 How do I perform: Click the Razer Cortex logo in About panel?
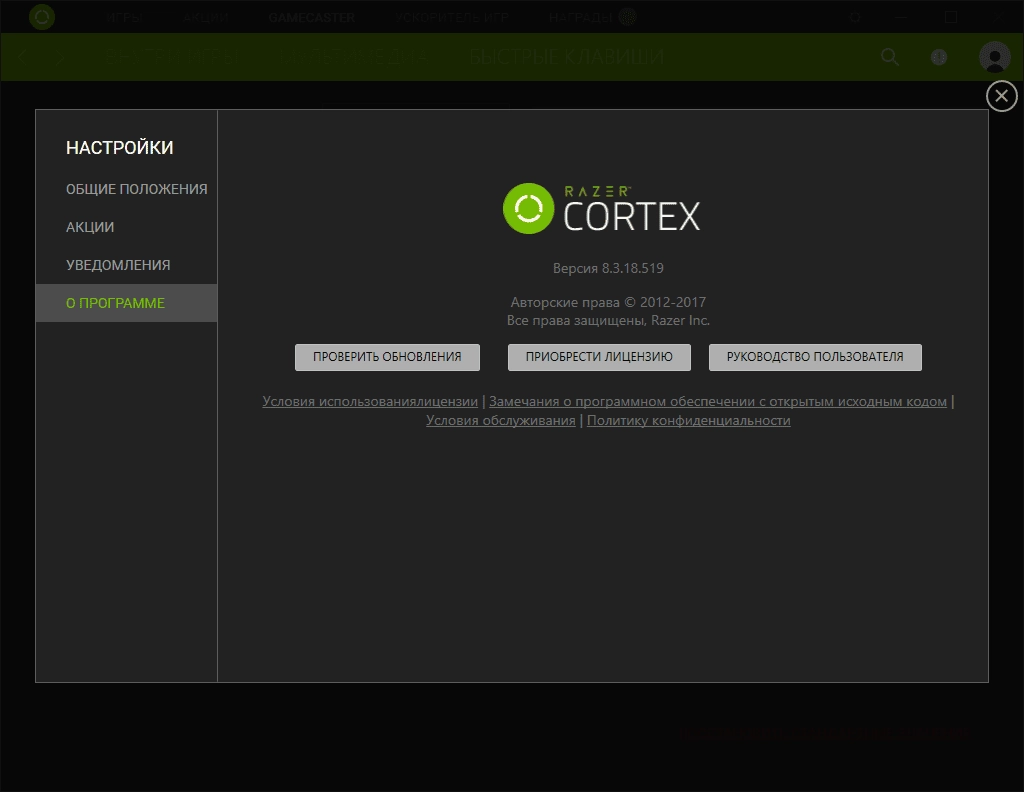[x=601, y=208]
